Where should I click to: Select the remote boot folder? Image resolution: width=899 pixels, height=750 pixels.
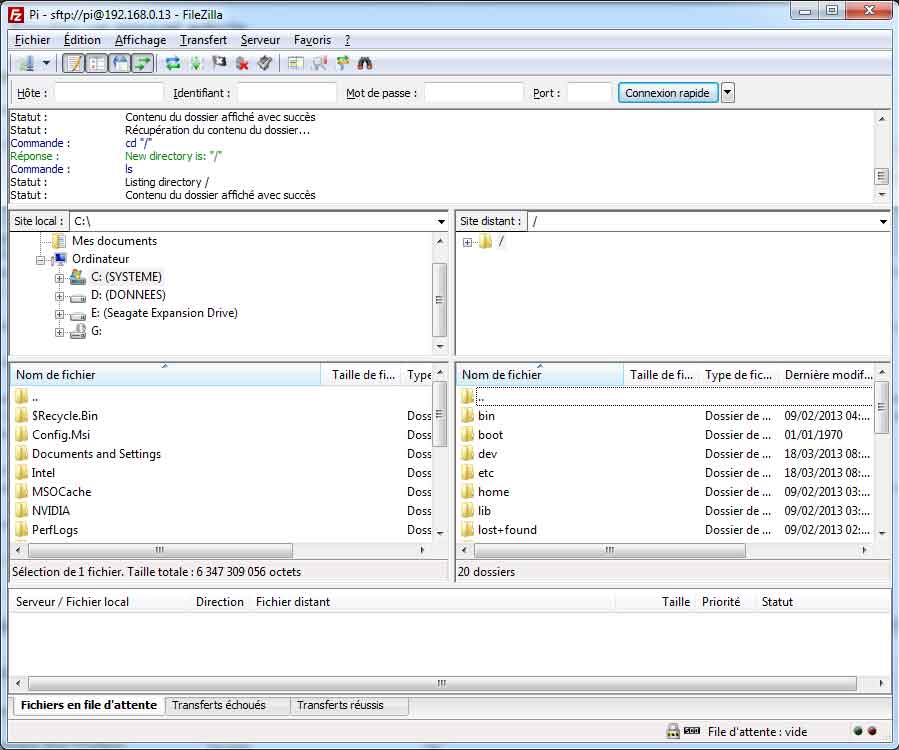(490, 435)
